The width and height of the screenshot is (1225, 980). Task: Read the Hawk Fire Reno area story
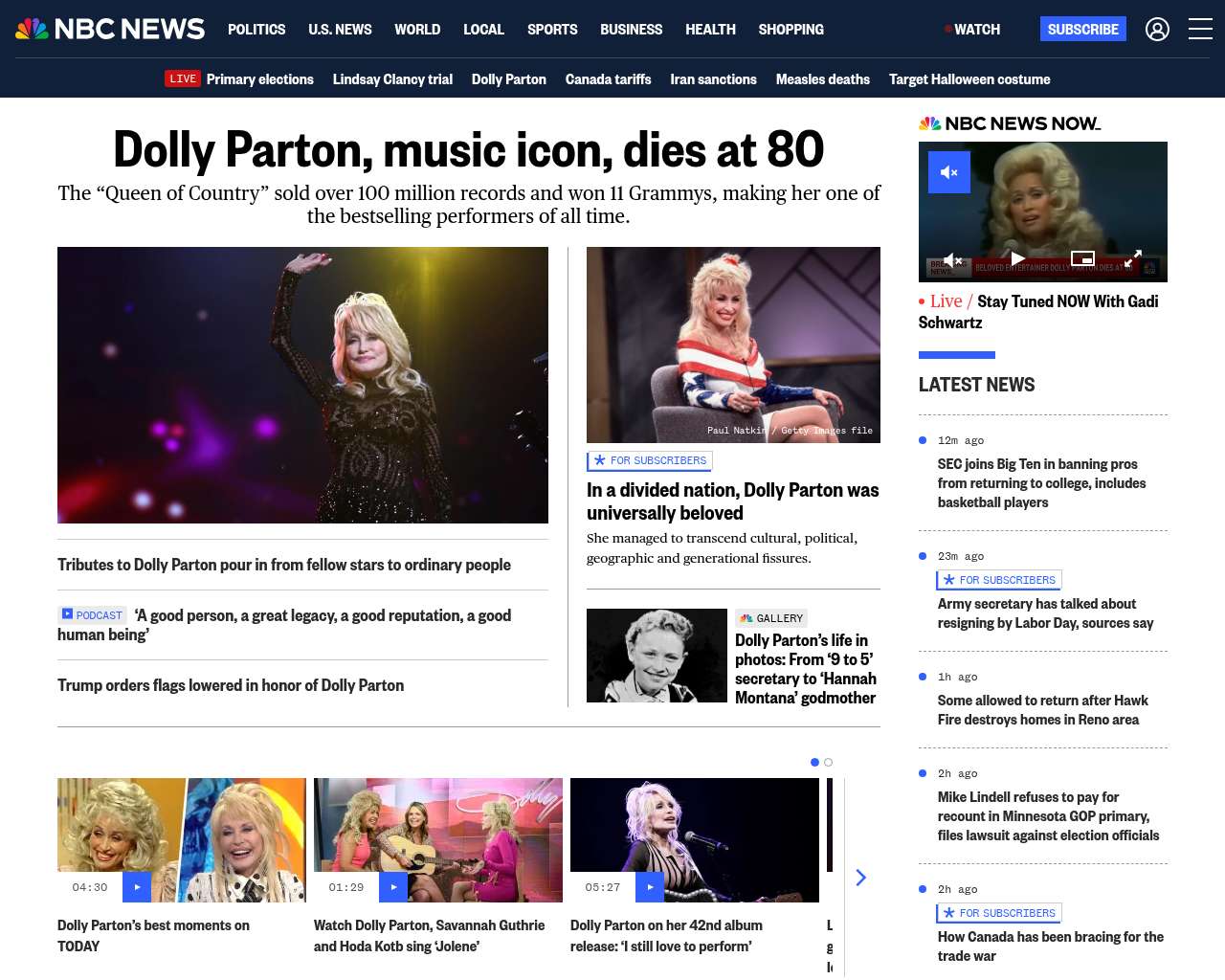pos(1043,710)
